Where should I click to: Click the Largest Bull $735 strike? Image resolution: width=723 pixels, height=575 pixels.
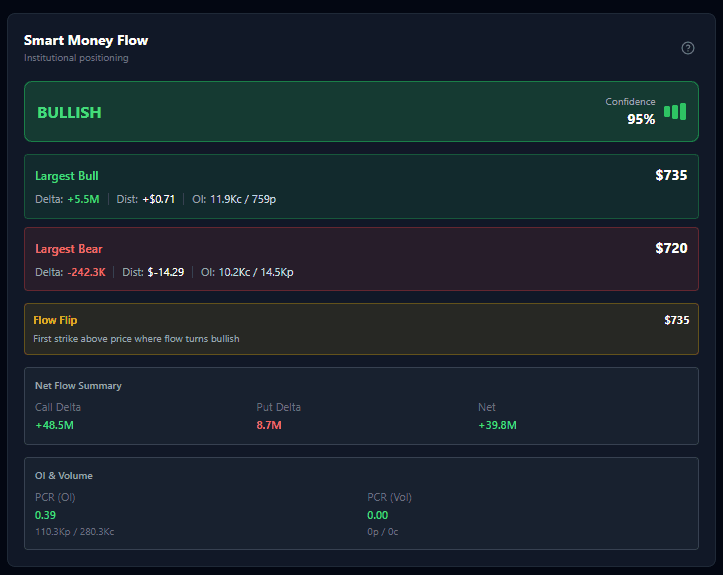671,175
